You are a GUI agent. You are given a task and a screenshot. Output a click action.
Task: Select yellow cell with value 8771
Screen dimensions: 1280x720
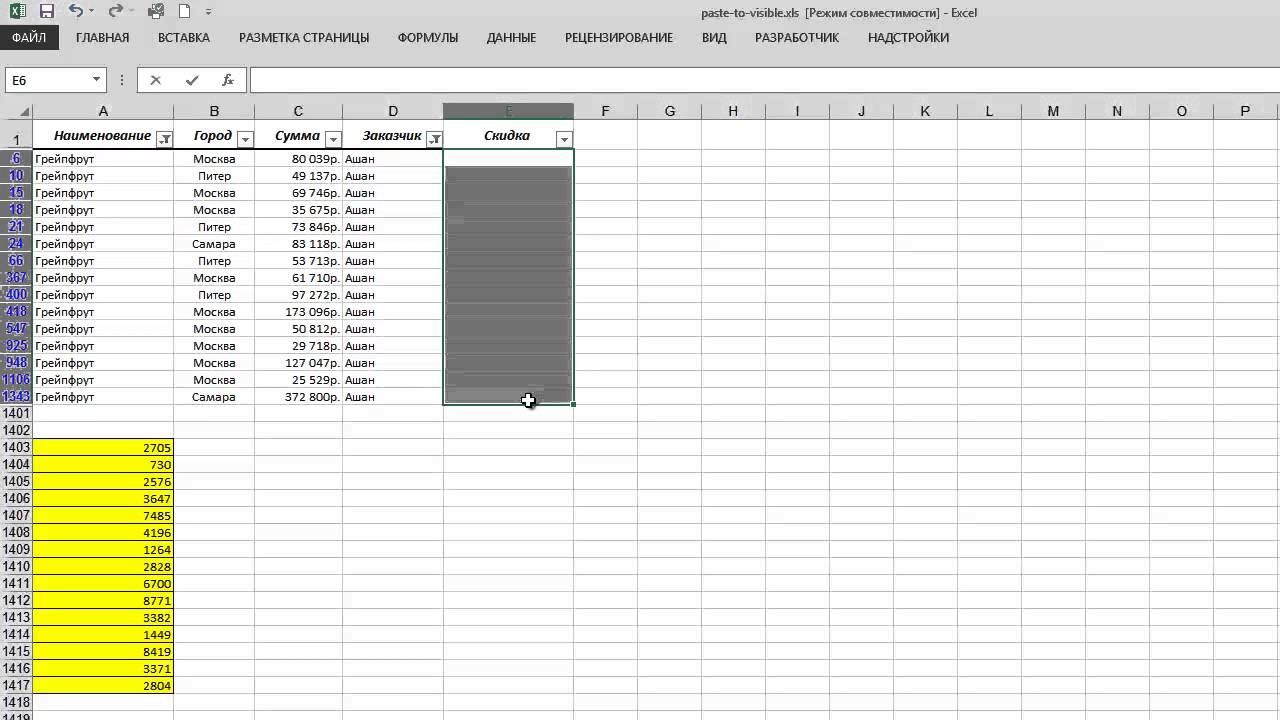point(103,600)
